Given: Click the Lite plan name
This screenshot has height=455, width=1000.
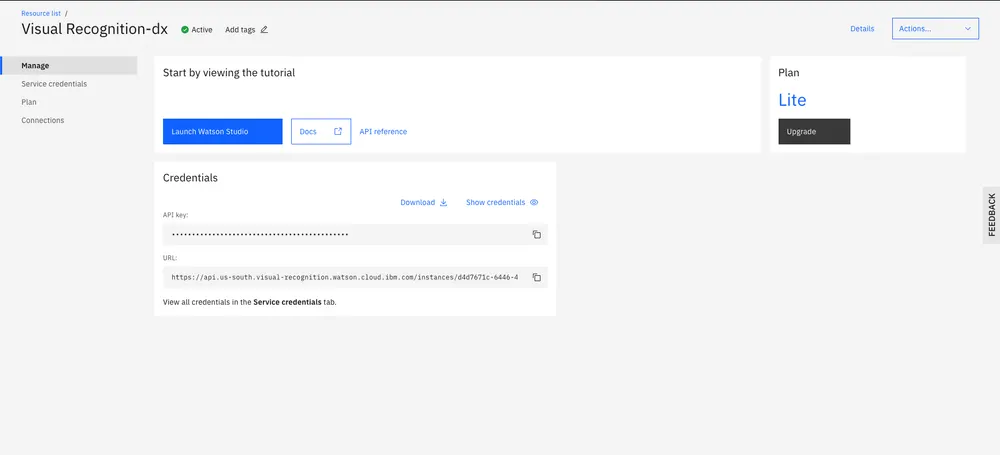Looking at the screenshot, I should pos(792,100).
